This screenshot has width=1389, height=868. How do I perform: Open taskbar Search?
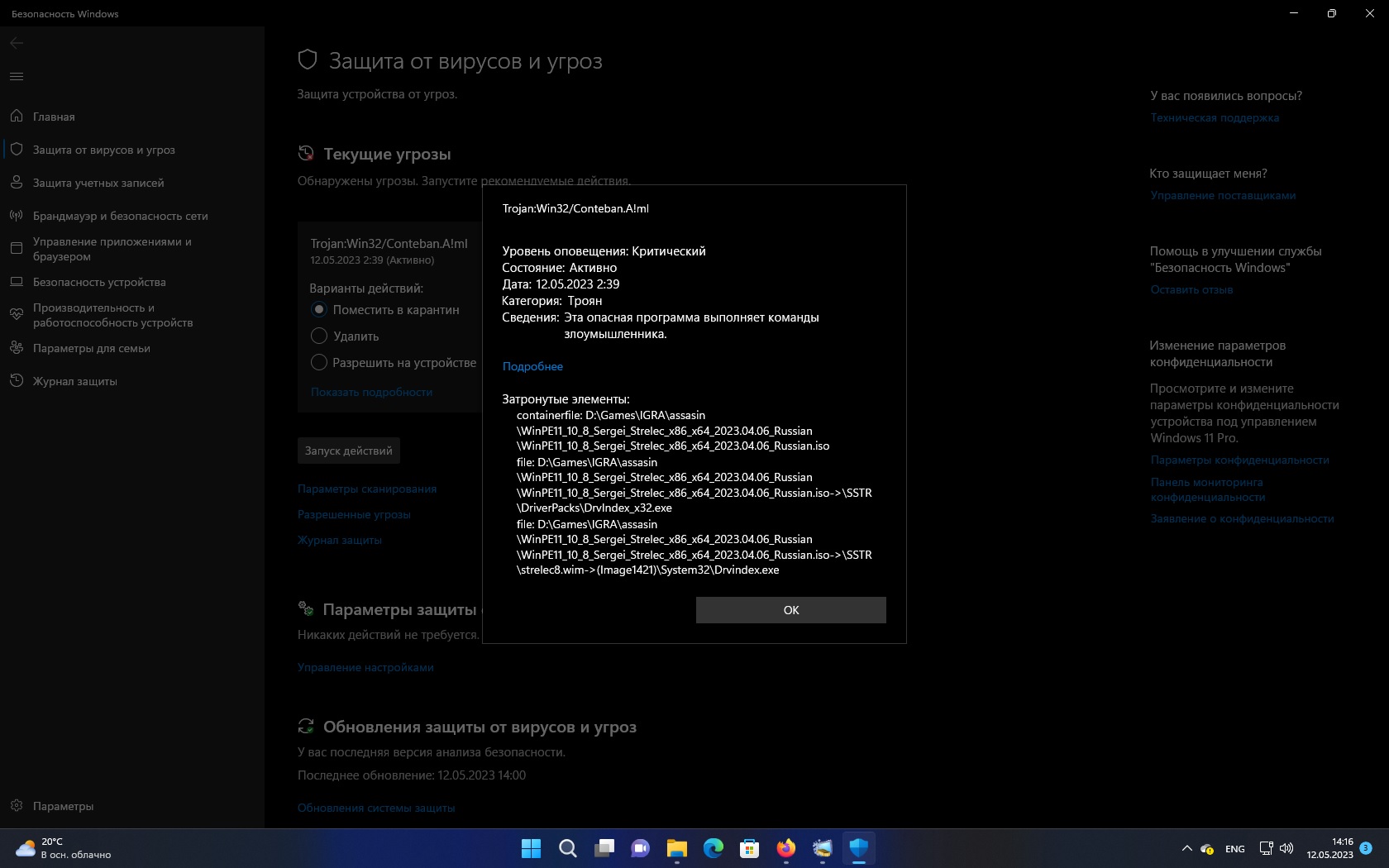[x=567, y=848]
